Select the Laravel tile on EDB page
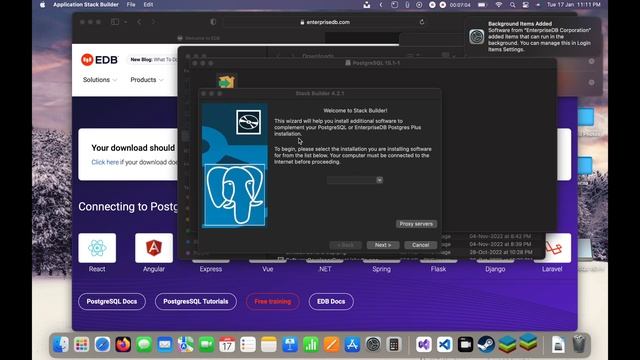Image resolution: width=640 pixels, height=360 pixels. click(552, 248)
